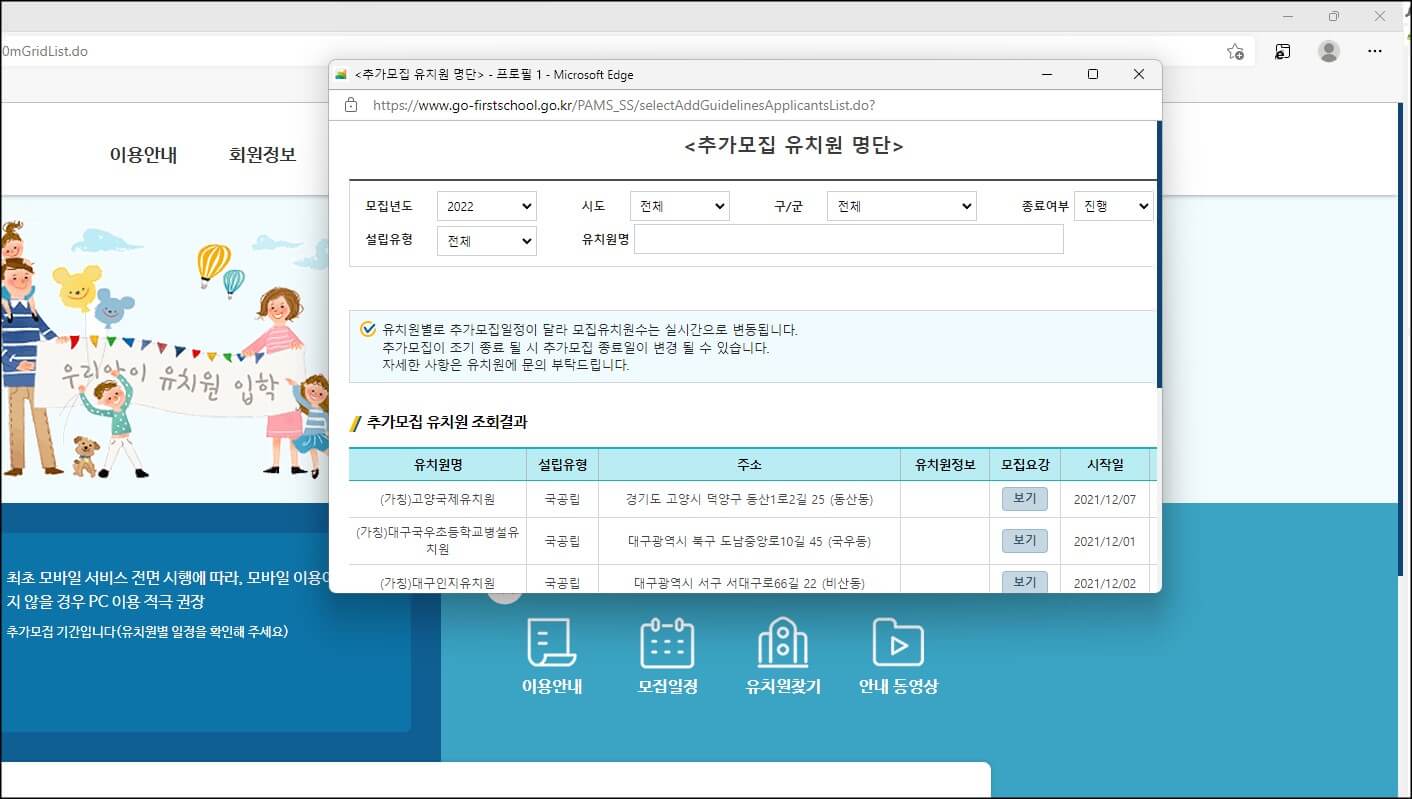Open the browser profile avatar icon

coord(1328,51)
